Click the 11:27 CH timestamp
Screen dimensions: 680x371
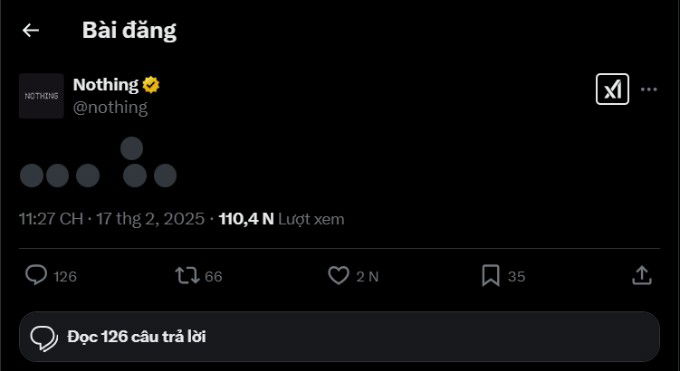click(51, 219)
